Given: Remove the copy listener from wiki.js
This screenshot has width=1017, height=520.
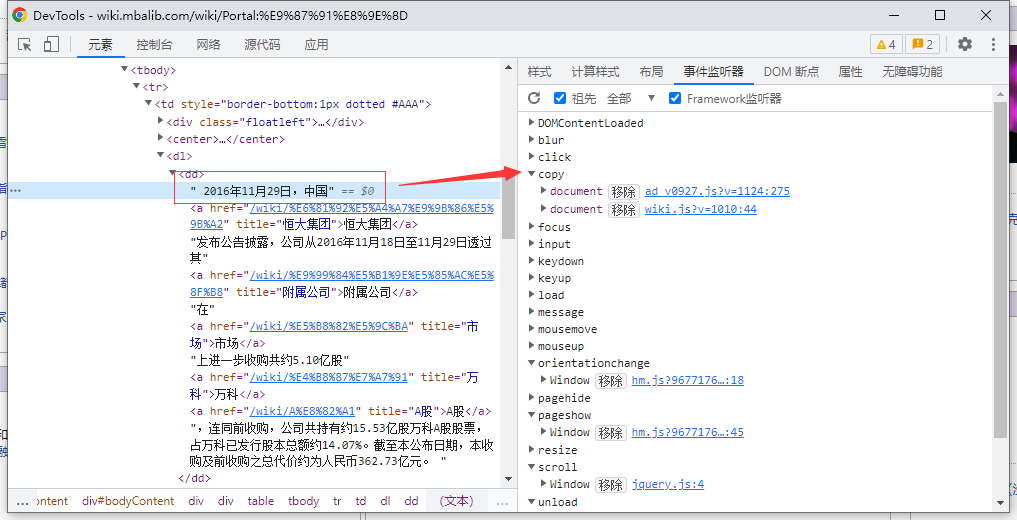Looking at the screenshot, I should [x=623, y=209].
